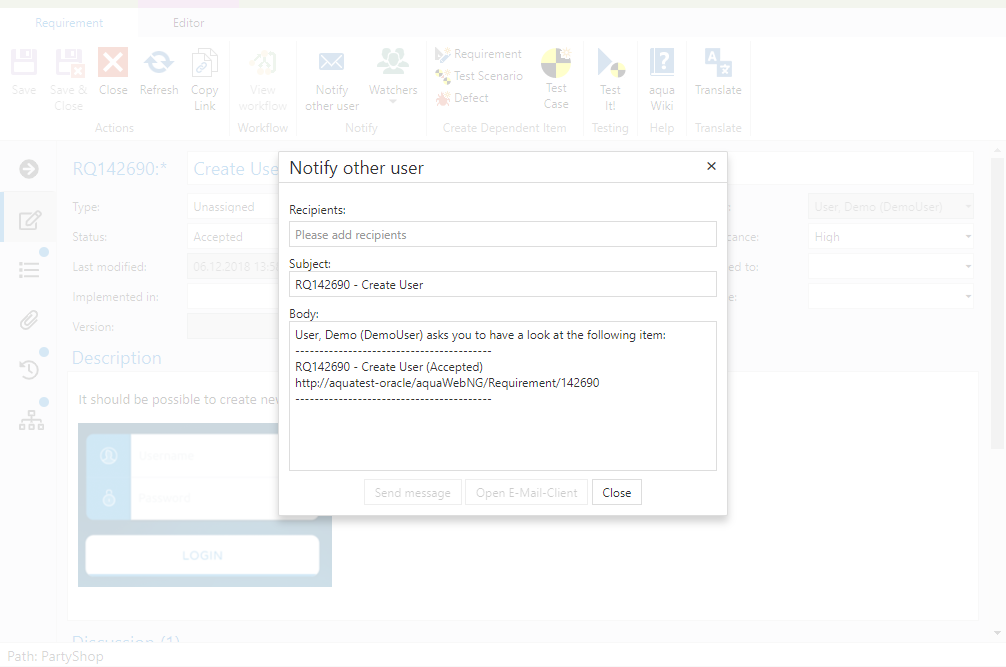Switch to the Requirement ribbon tab
Viewport: 1006px width, 667px height.
click(69, 23)
